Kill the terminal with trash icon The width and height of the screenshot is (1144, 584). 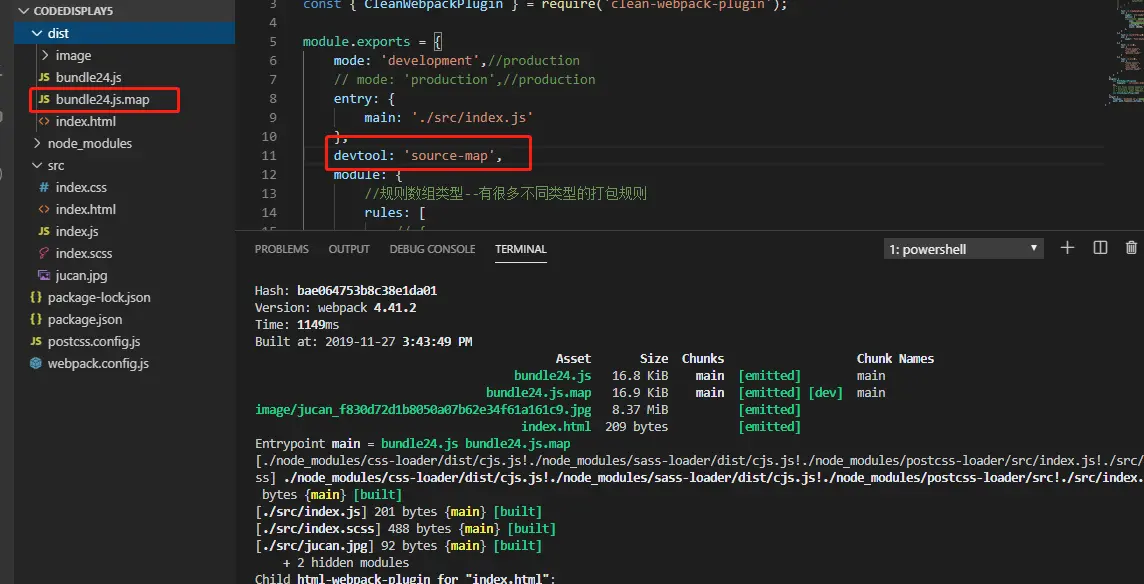(1132, 248)
